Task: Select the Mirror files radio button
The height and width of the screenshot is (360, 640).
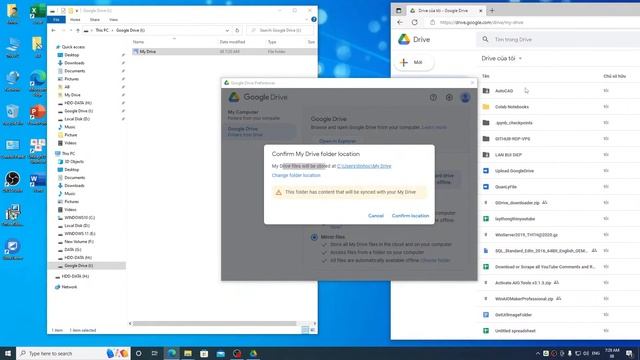Action: coord(314,237)
